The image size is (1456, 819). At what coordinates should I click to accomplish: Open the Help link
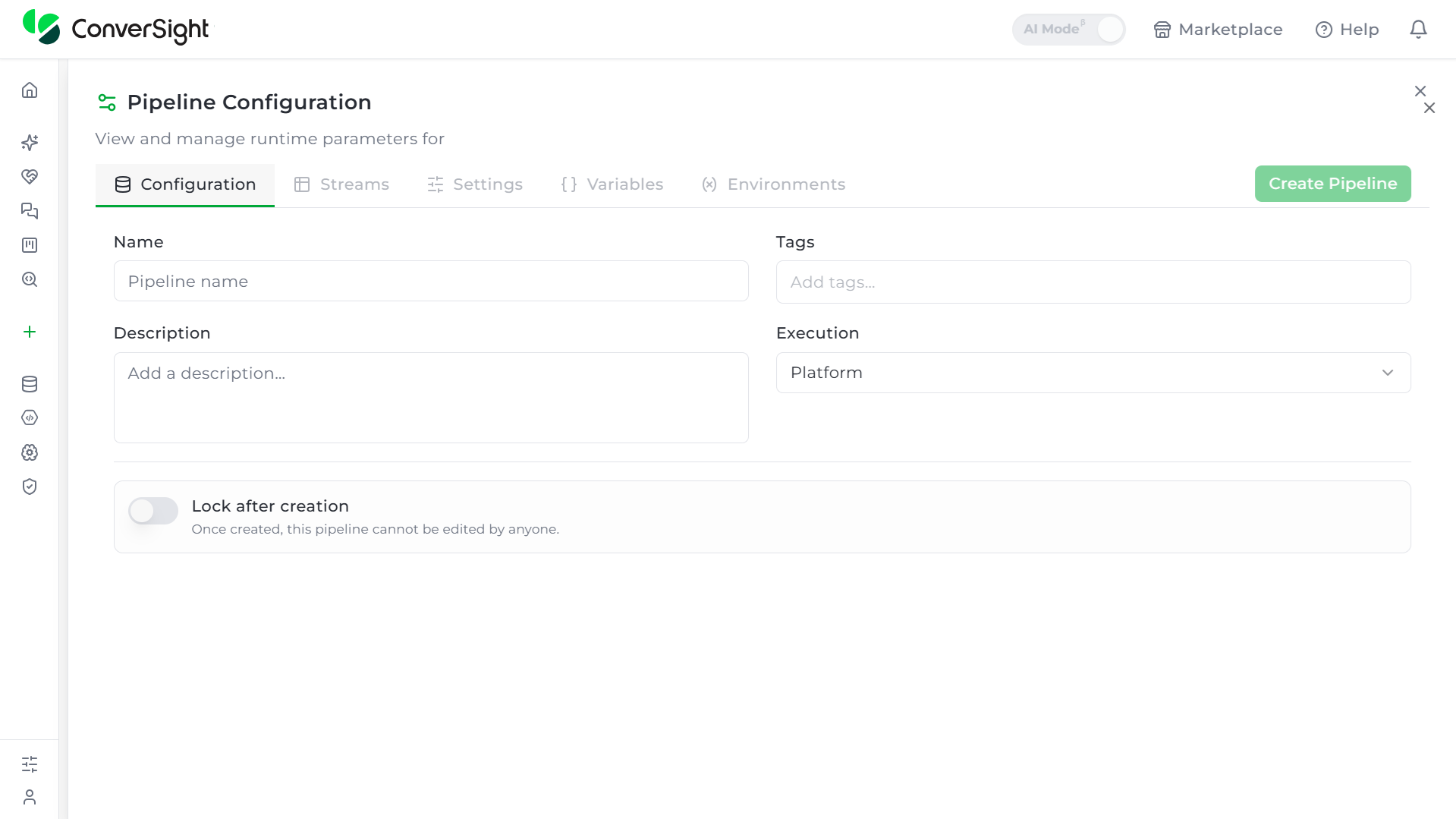click(1347, 30)
